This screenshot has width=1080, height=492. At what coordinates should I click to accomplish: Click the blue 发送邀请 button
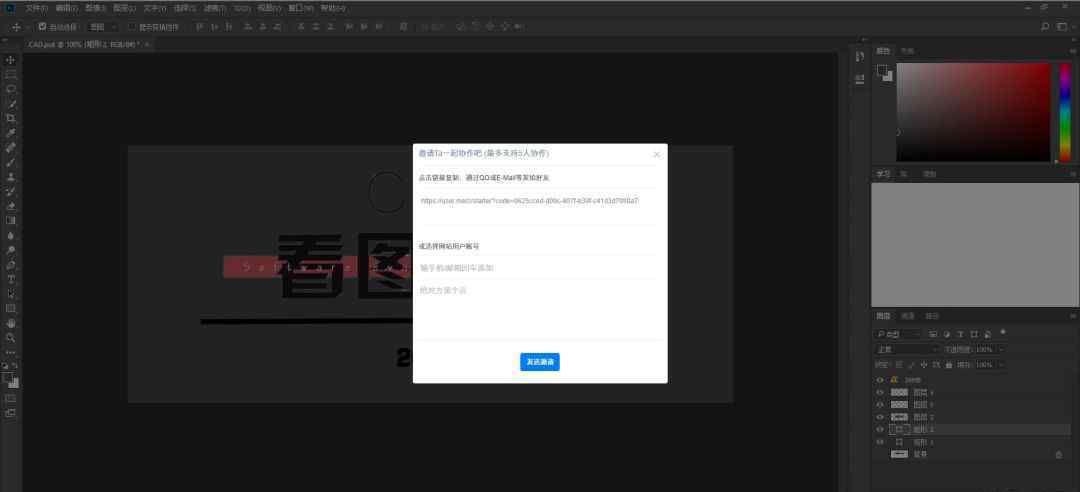pyautogui.click(x=540, y=362)
